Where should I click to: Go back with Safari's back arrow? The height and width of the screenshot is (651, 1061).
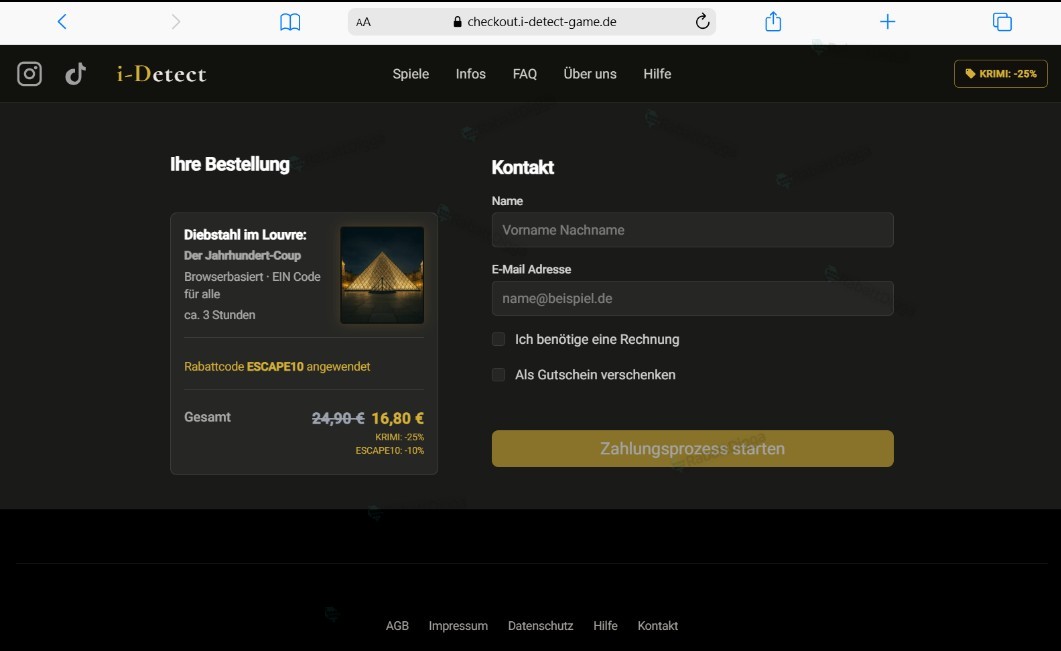(62, 22)
